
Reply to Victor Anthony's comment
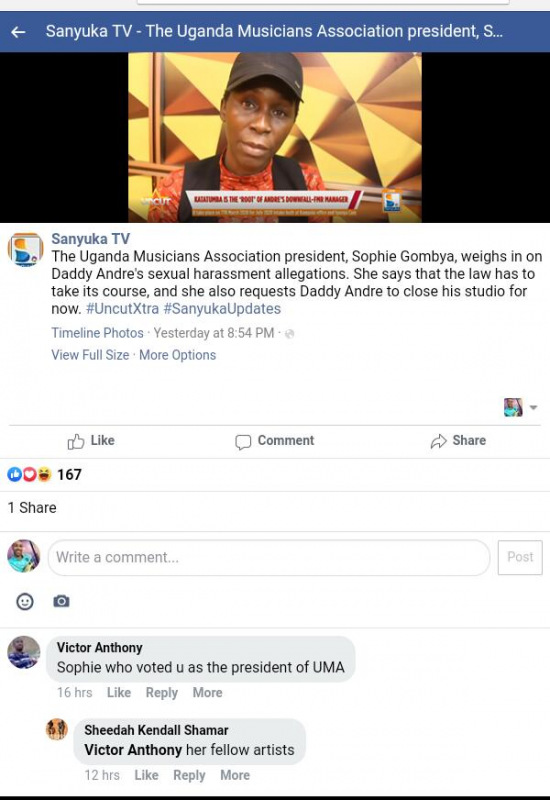coord(162,692)
